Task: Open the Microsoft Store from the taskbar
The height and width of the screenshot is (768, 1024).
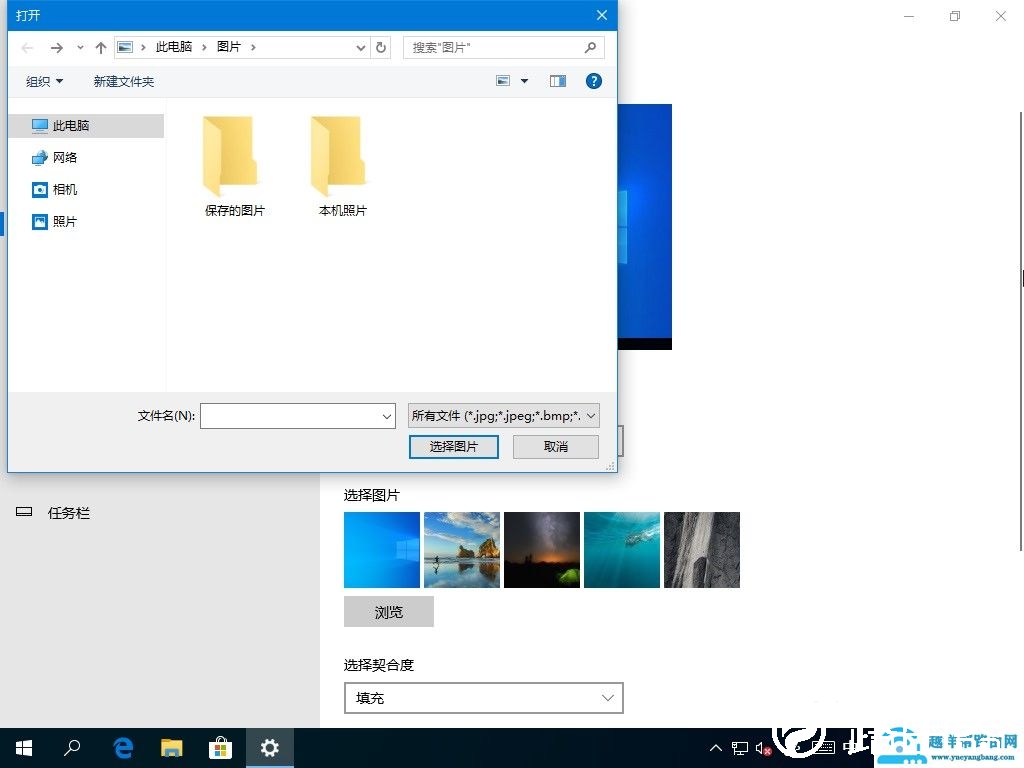Action: (220, 747)
